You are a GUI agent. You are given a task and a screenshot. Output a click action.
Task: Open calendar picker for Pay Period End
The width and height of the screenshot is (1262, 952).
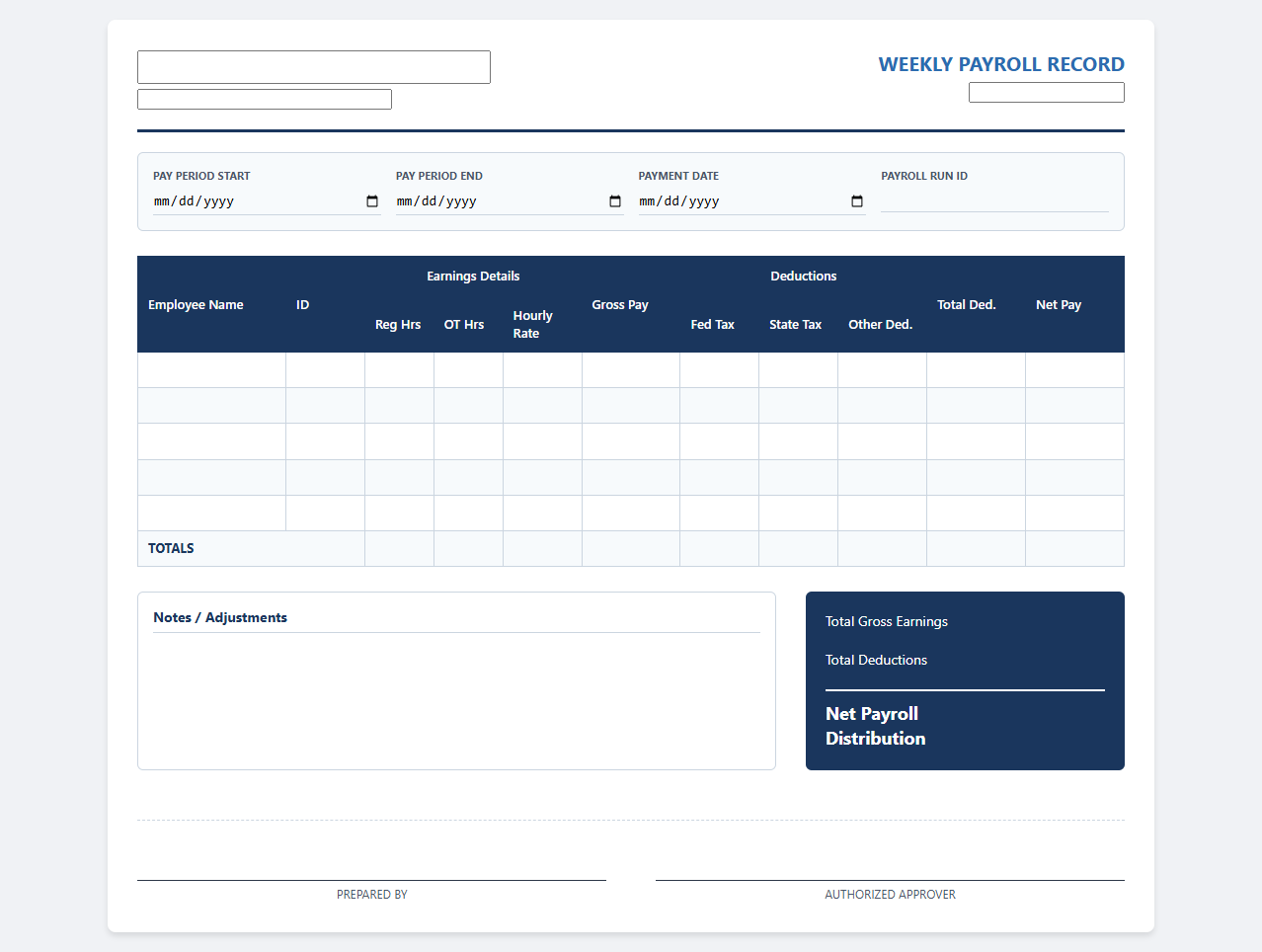pyautogui.click(x=615, y=201)
